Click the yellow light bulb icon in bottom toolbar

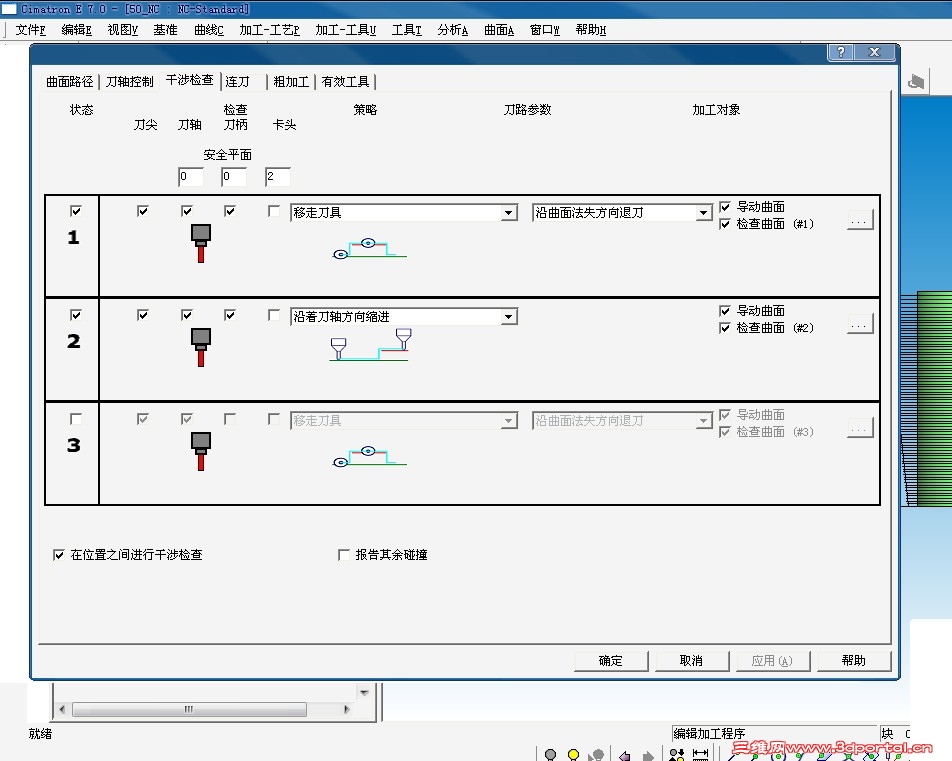tap(573, 754)
